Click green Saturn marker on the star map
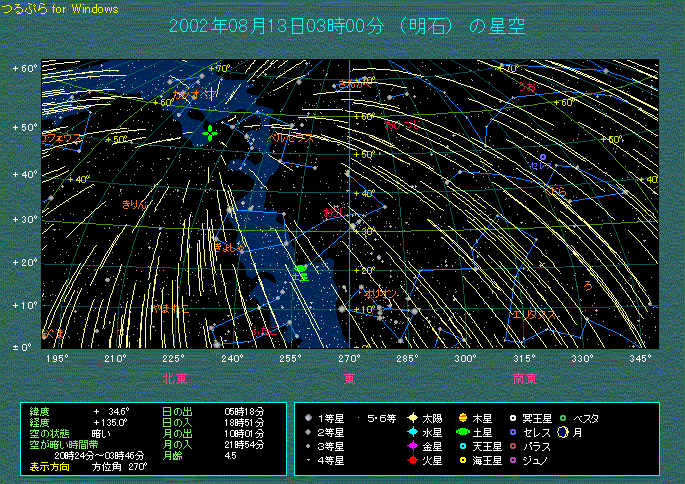Viewport: 685px width, 484px height. 301,272
